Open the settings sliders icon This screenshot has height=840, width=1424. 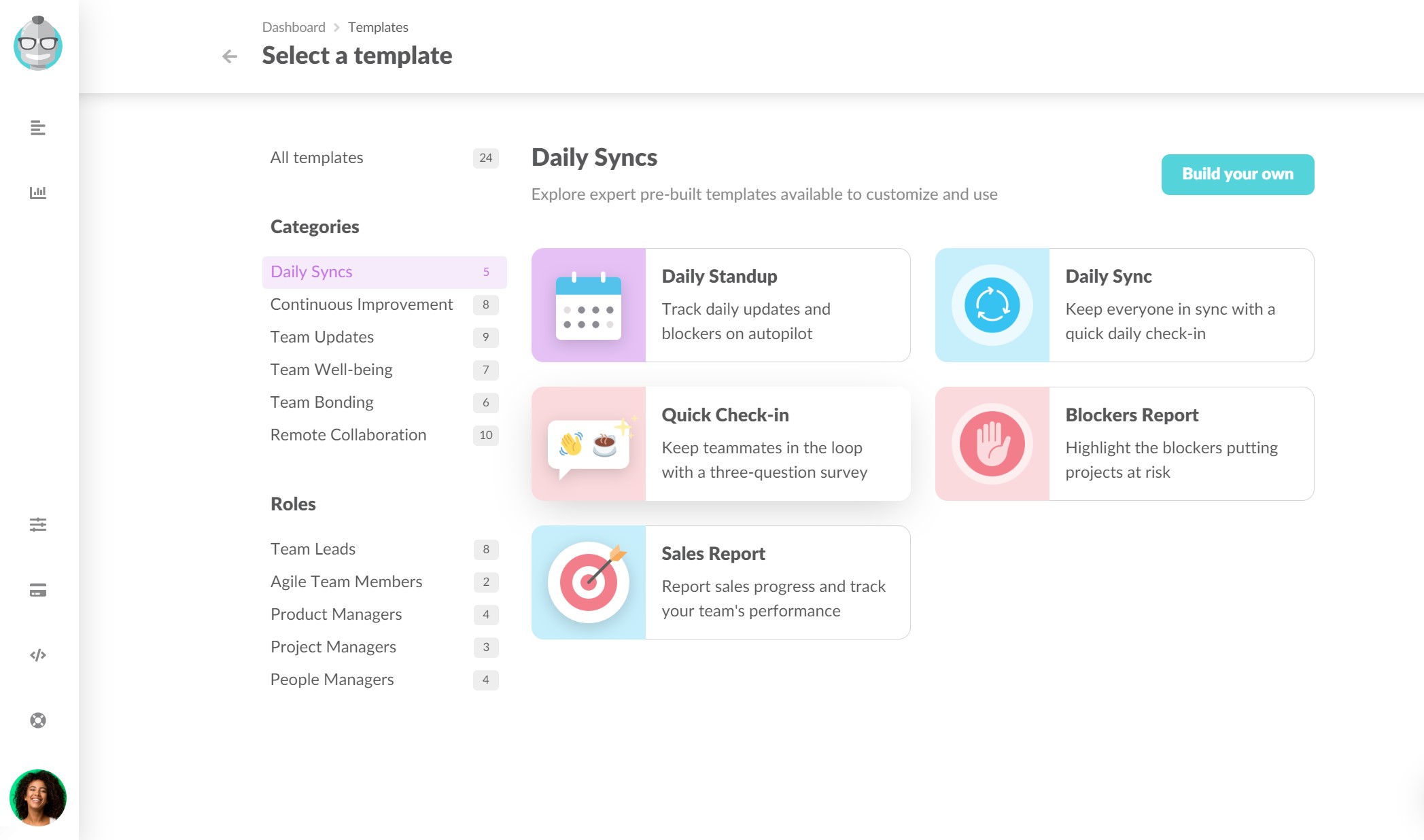(x=39, y=525)
